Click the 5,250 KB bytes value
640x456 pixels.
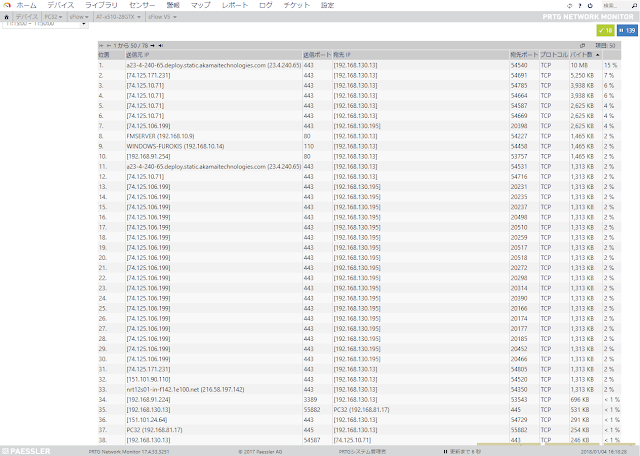pos(582,76)
